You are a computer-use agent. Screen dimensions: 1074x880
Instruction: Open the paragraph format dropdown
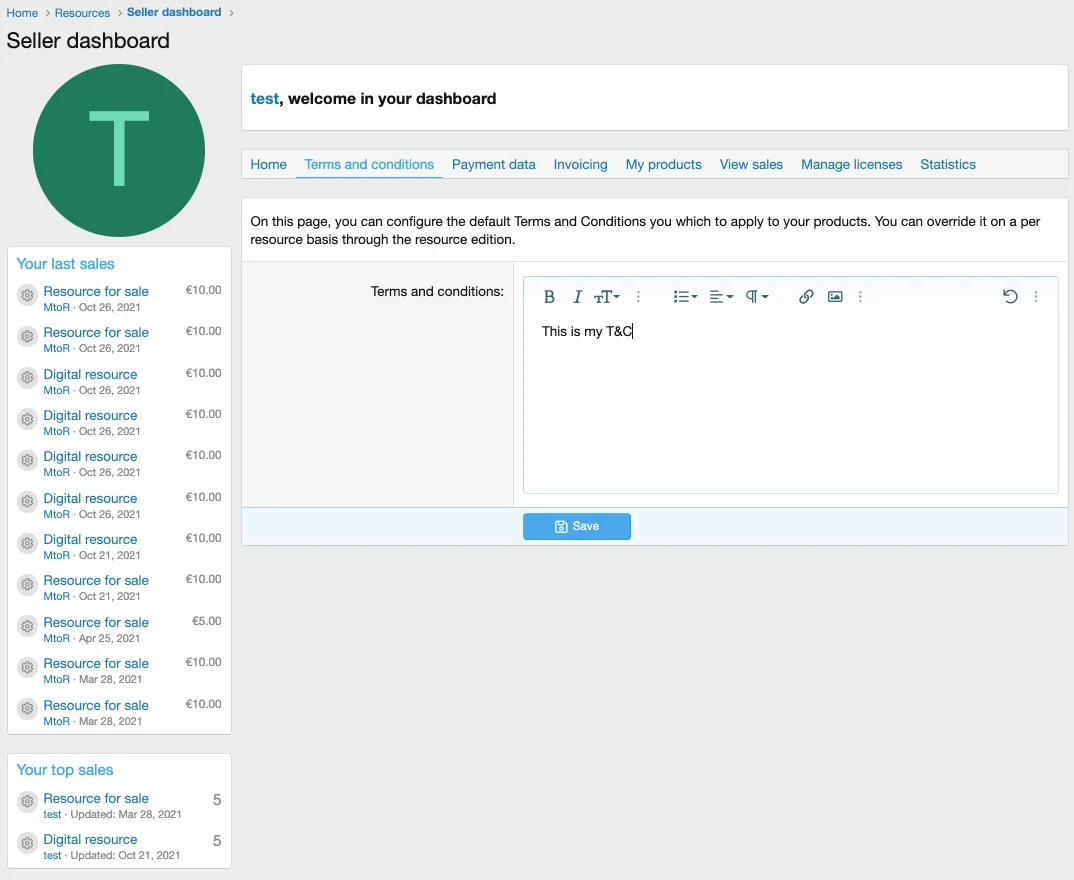[756, 297]
